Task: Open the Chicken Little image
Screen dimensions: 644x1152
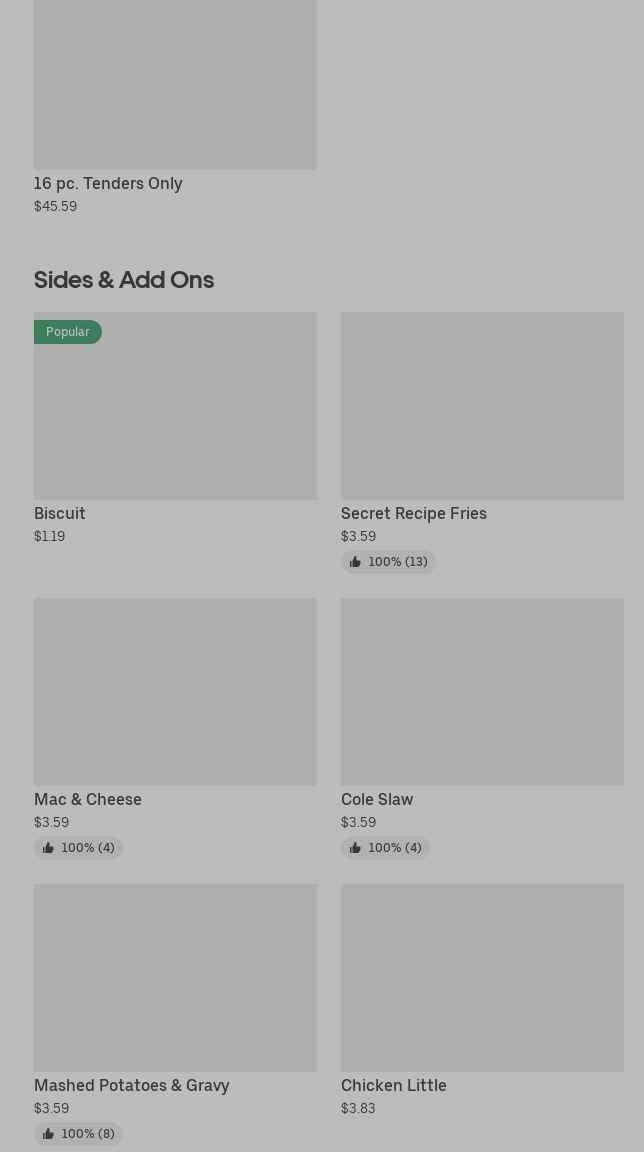Action: pyautogui.click(x=482, y=978)
